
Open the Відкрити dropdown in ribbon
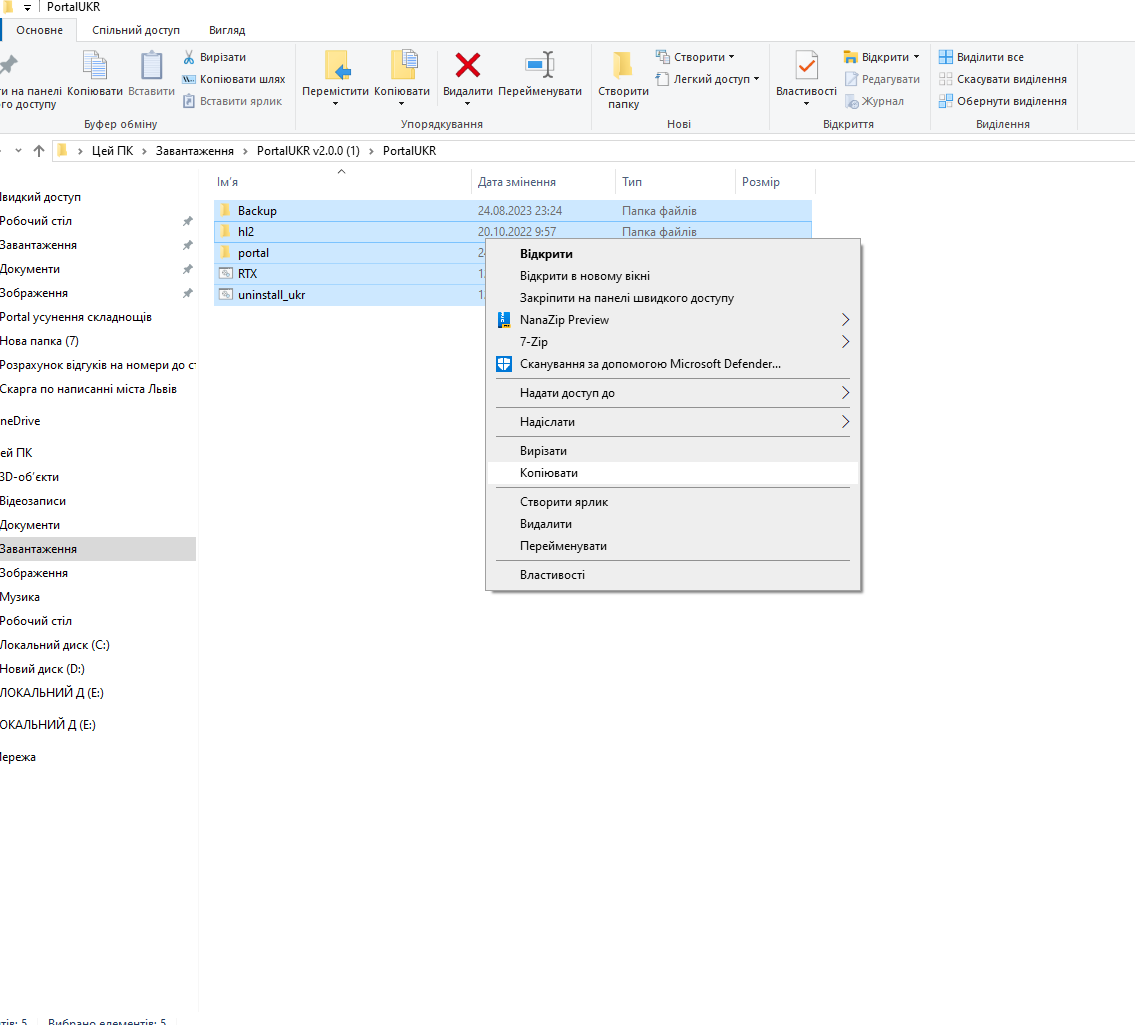(x=882, y=57)
